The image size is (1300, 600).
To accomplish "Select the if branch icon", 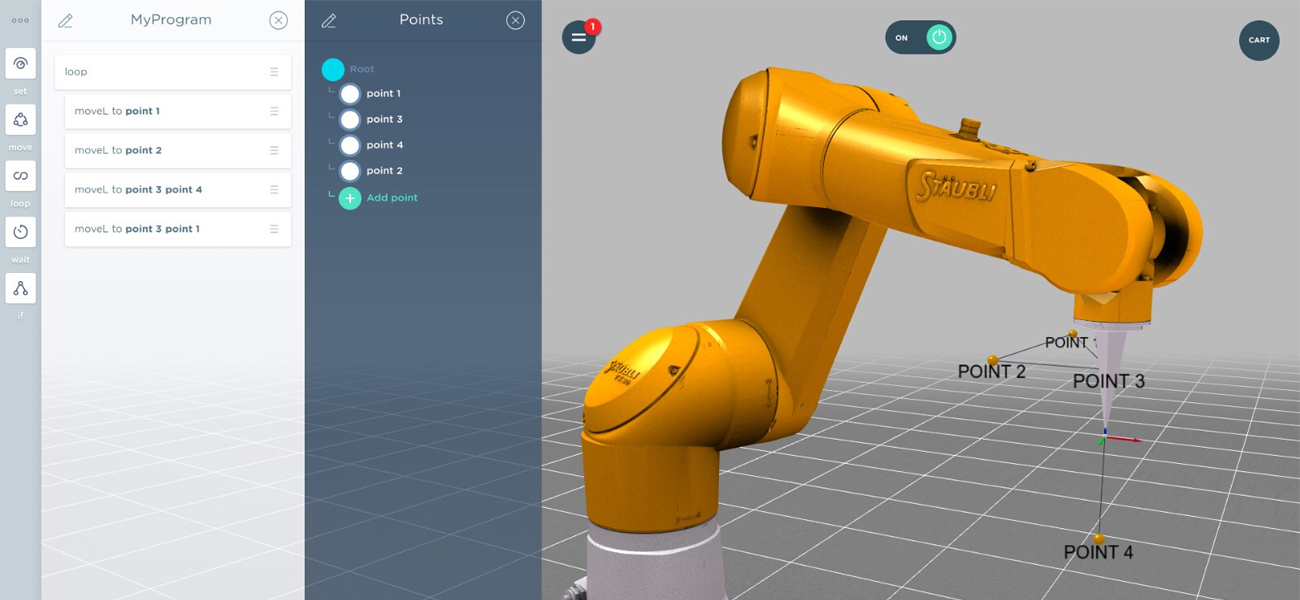I will (20, 289).
